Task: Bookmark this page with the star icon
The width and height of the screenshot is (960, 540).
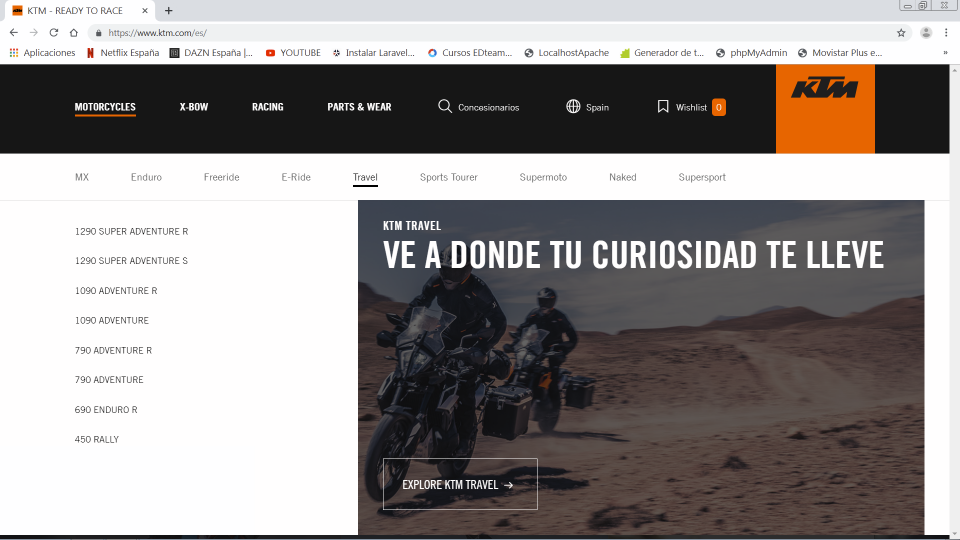Action: tap(901, 33)
